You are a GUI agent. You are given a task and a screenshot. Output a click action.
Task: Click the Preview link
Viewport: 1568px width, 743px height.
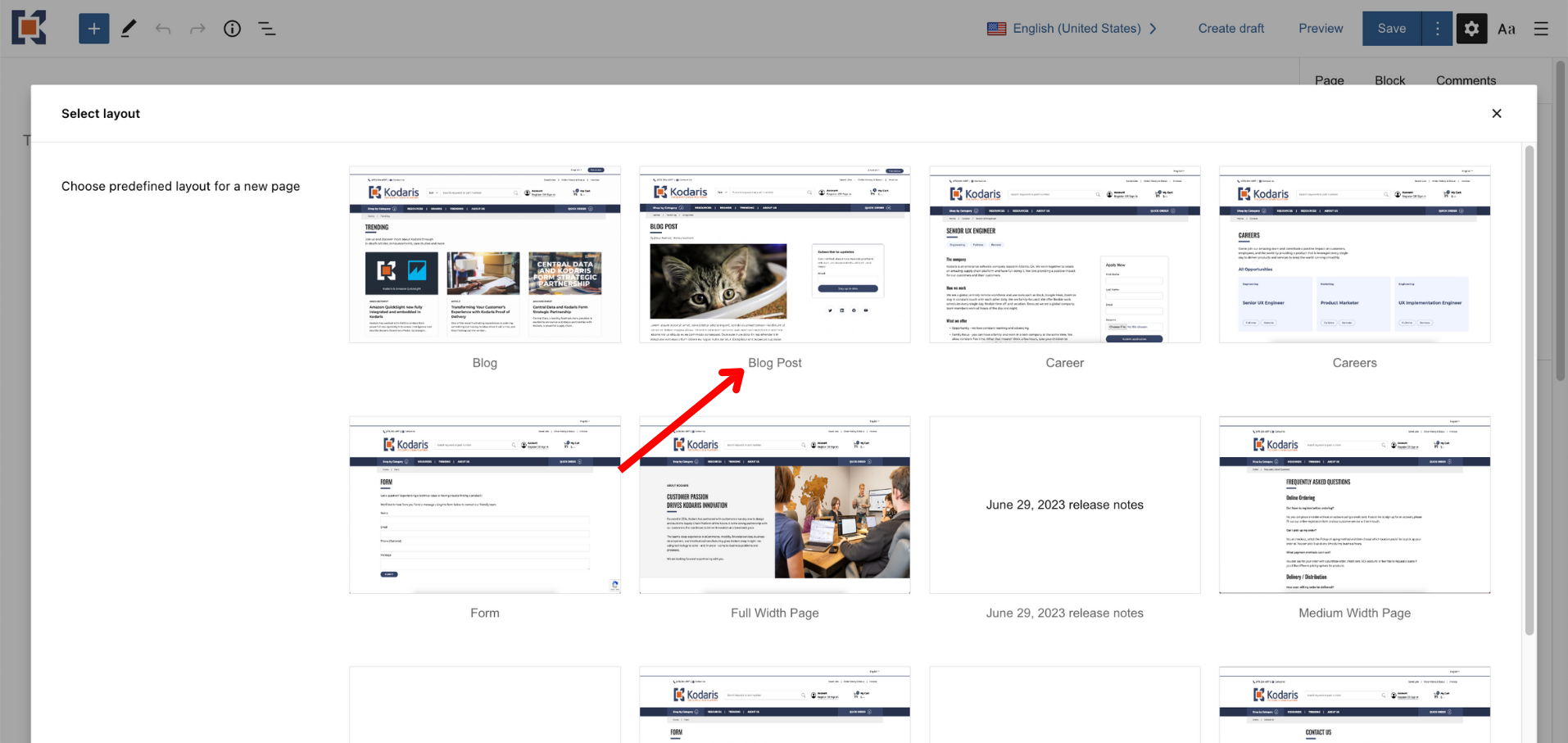(x=1321, y=29)
